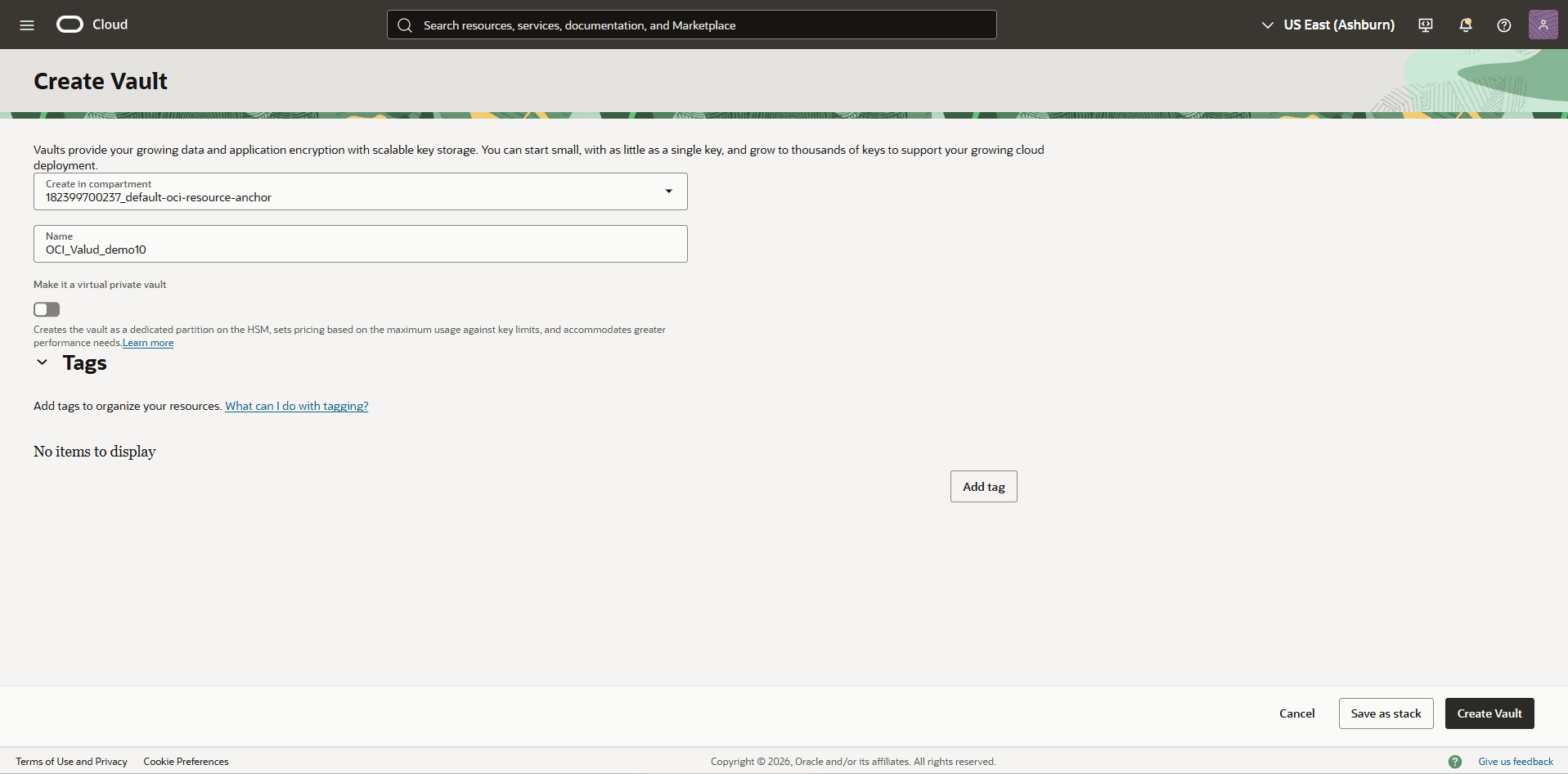
Task: Open What can I do with tagging link
Action: [x=297, y=406]
